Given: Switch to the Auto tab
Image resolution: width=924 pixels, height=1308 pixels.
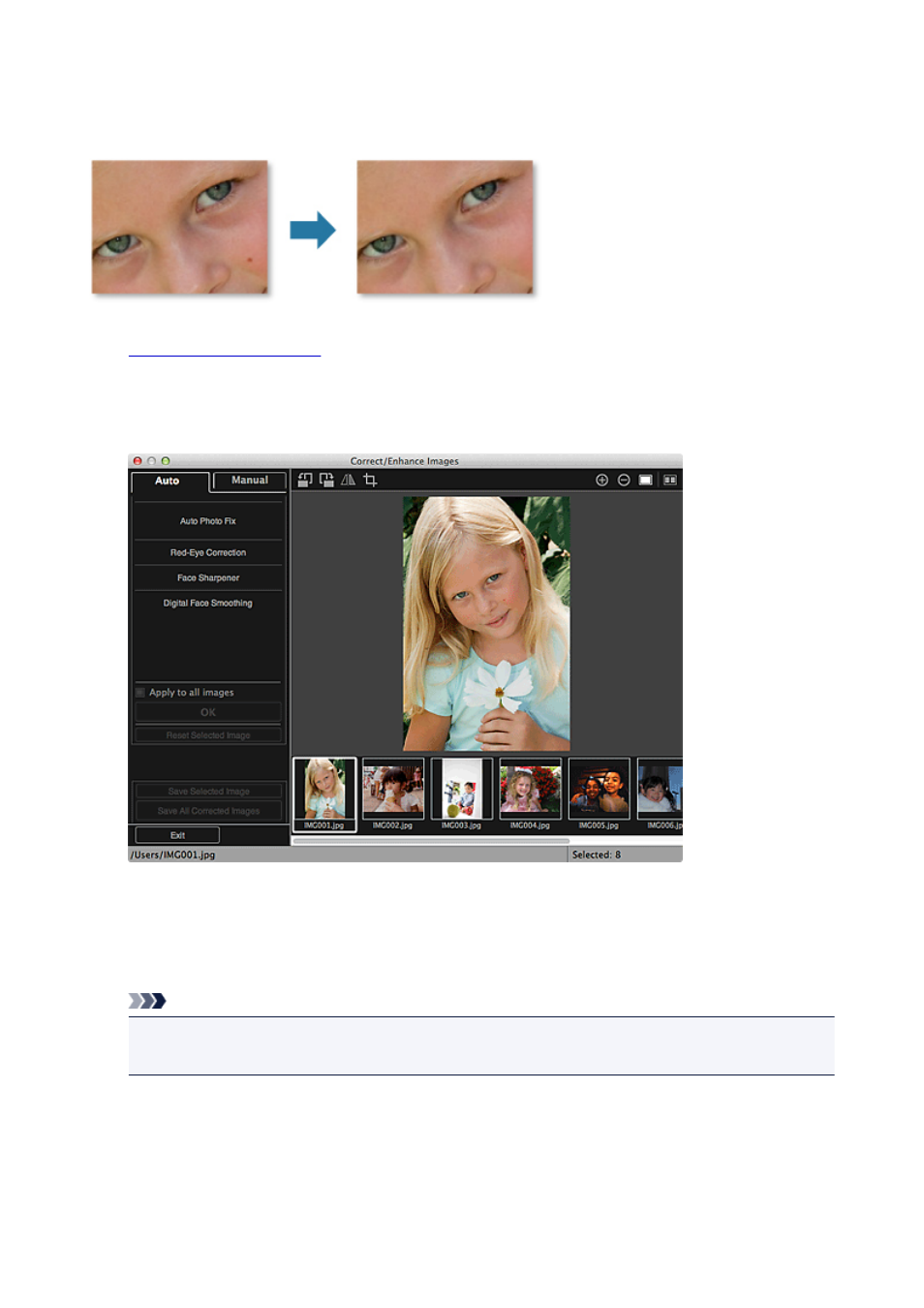Looking at the screenshot, I should 169,482.
